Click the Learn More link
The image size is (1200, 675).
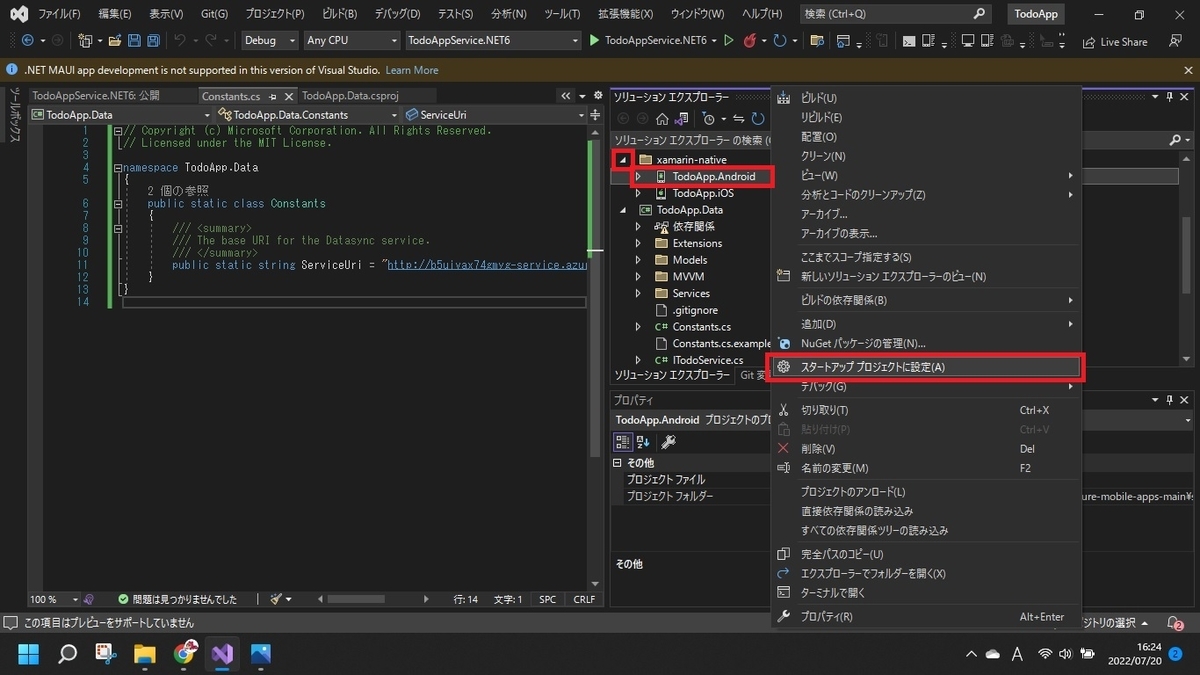412,70
